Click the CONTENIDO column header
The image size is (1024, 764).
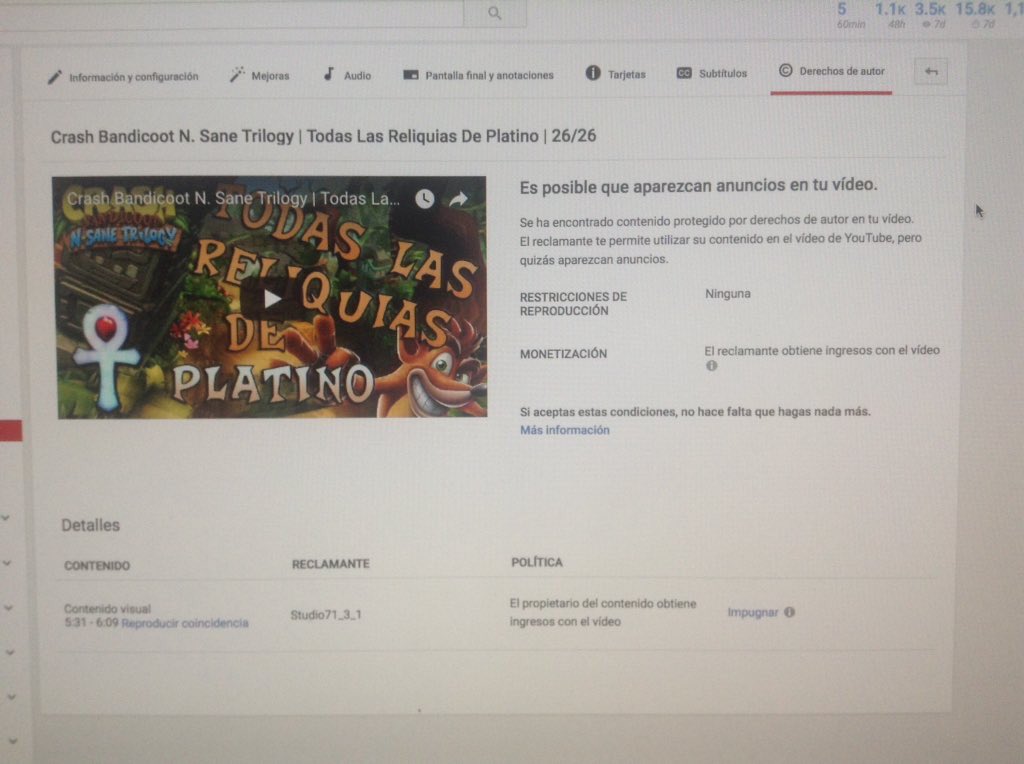pyautogui.click(x=97, y=565)
